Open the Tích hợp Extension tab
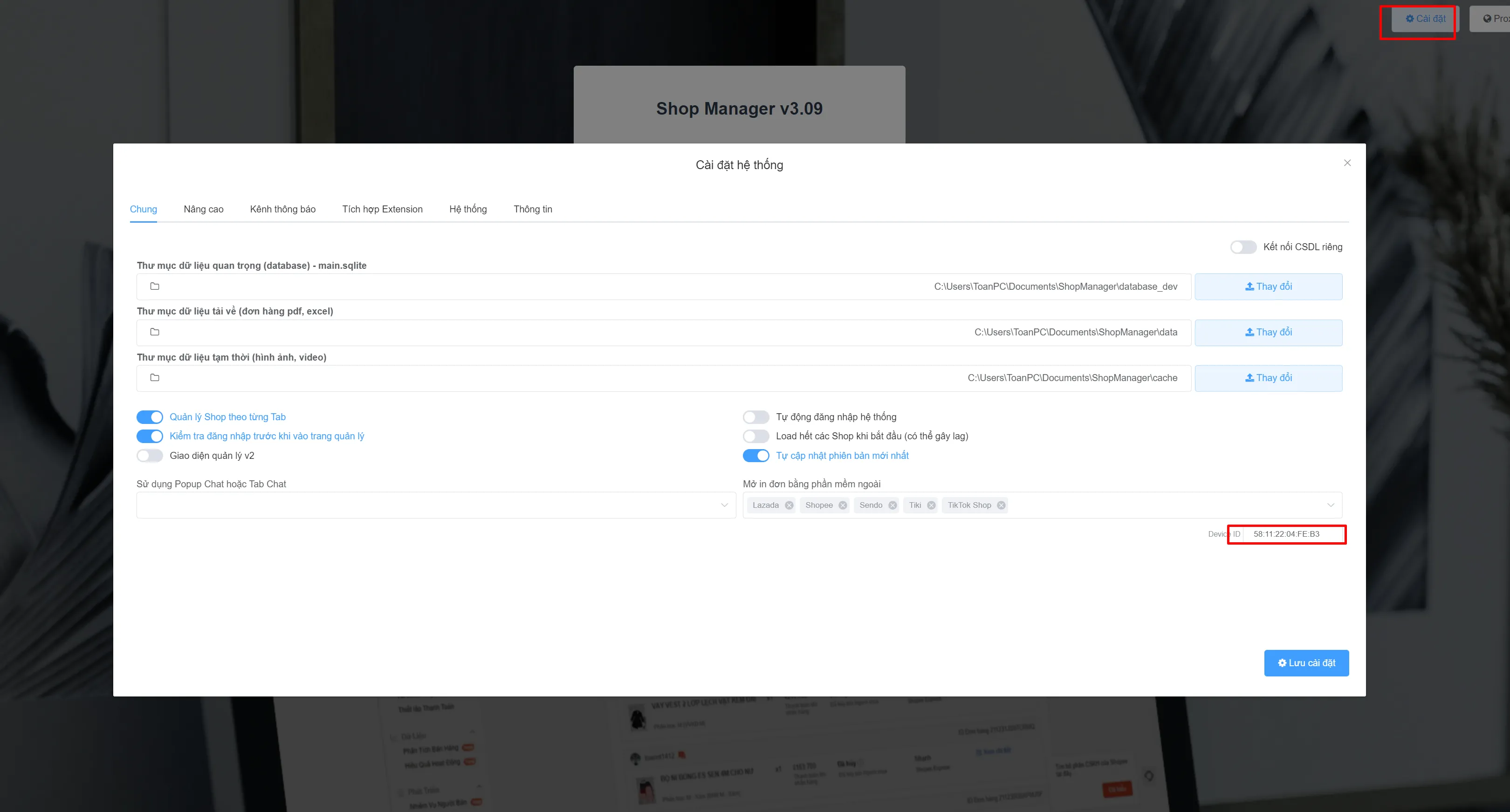Viewport: 1510px width, 812px height. pyautogui.click(x=382, y=209)
